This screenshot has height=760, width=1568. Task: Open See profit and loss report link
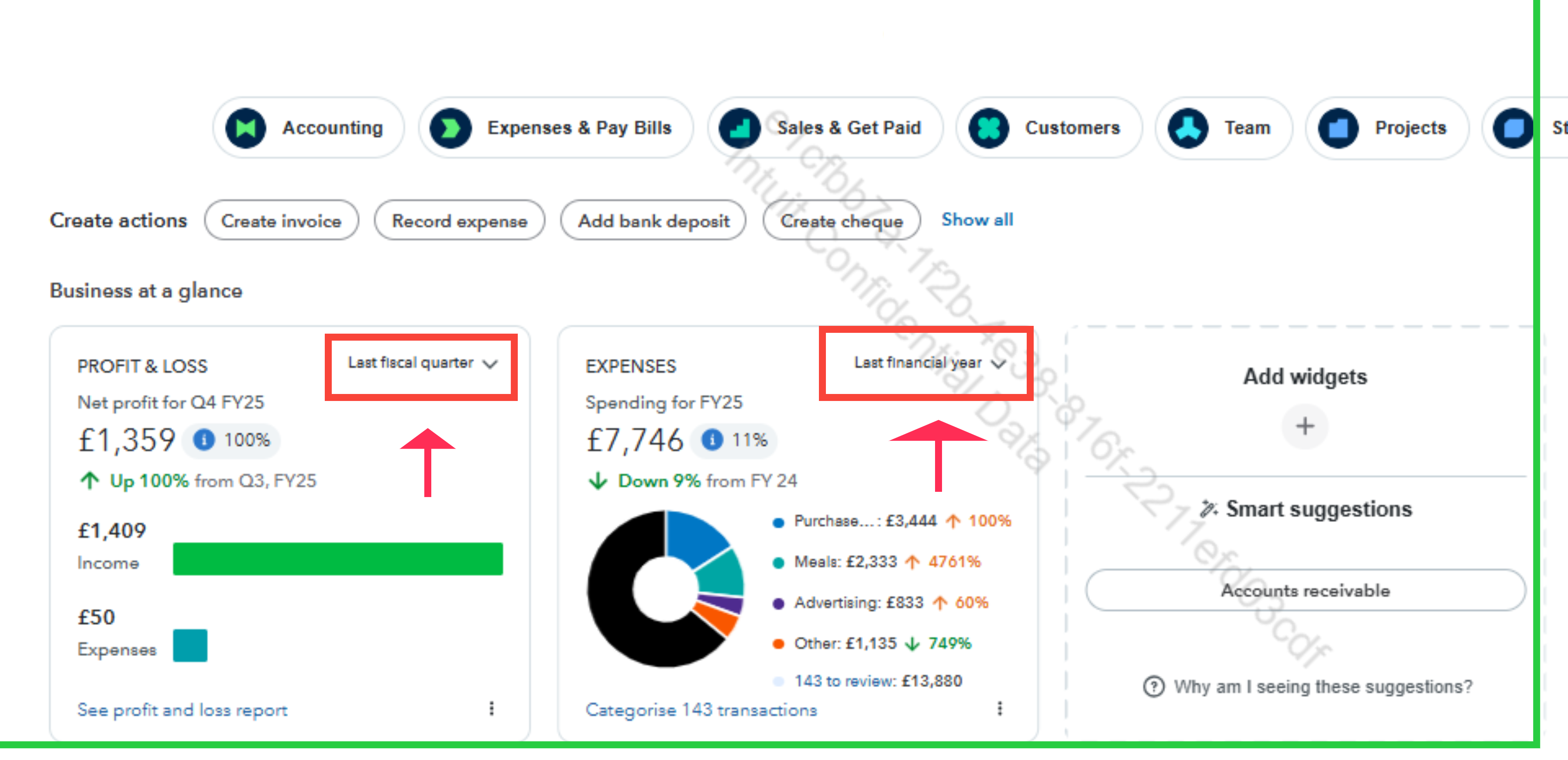point(182,710)
